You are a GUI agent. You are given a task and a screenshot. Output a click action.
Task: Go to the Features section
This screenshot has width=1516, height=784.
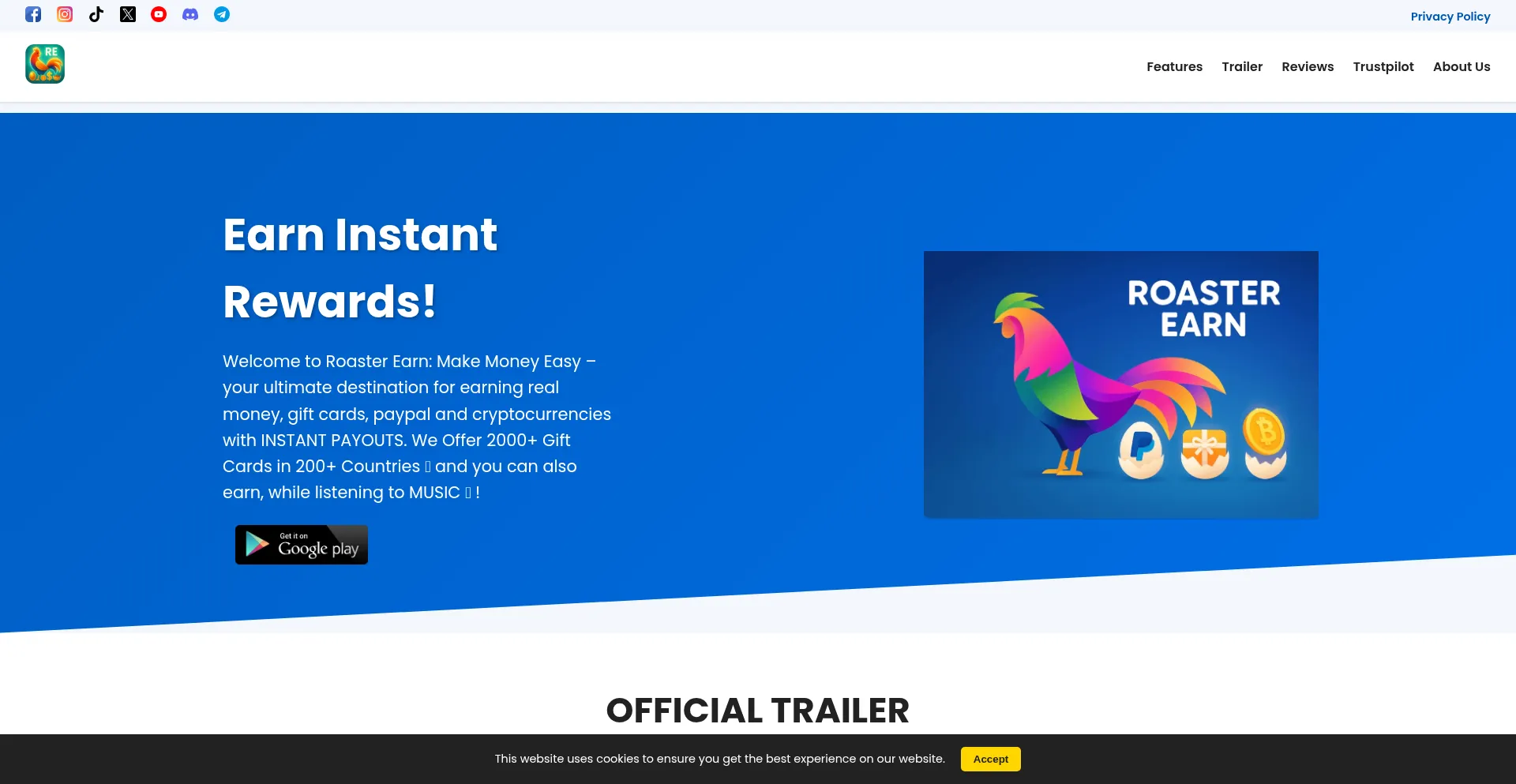1174,66
